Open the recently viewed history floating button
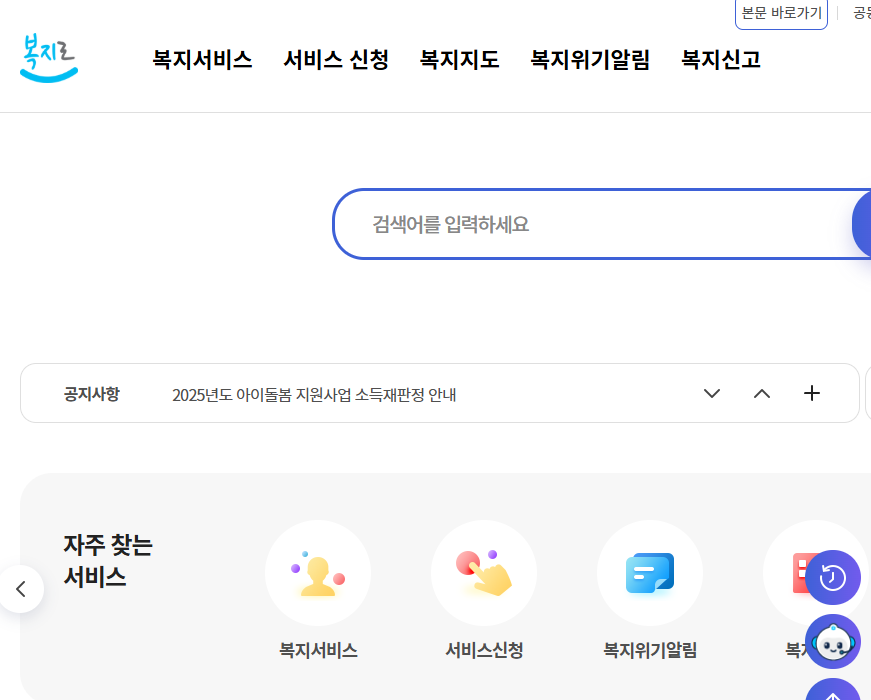 [x=833, y=577]
